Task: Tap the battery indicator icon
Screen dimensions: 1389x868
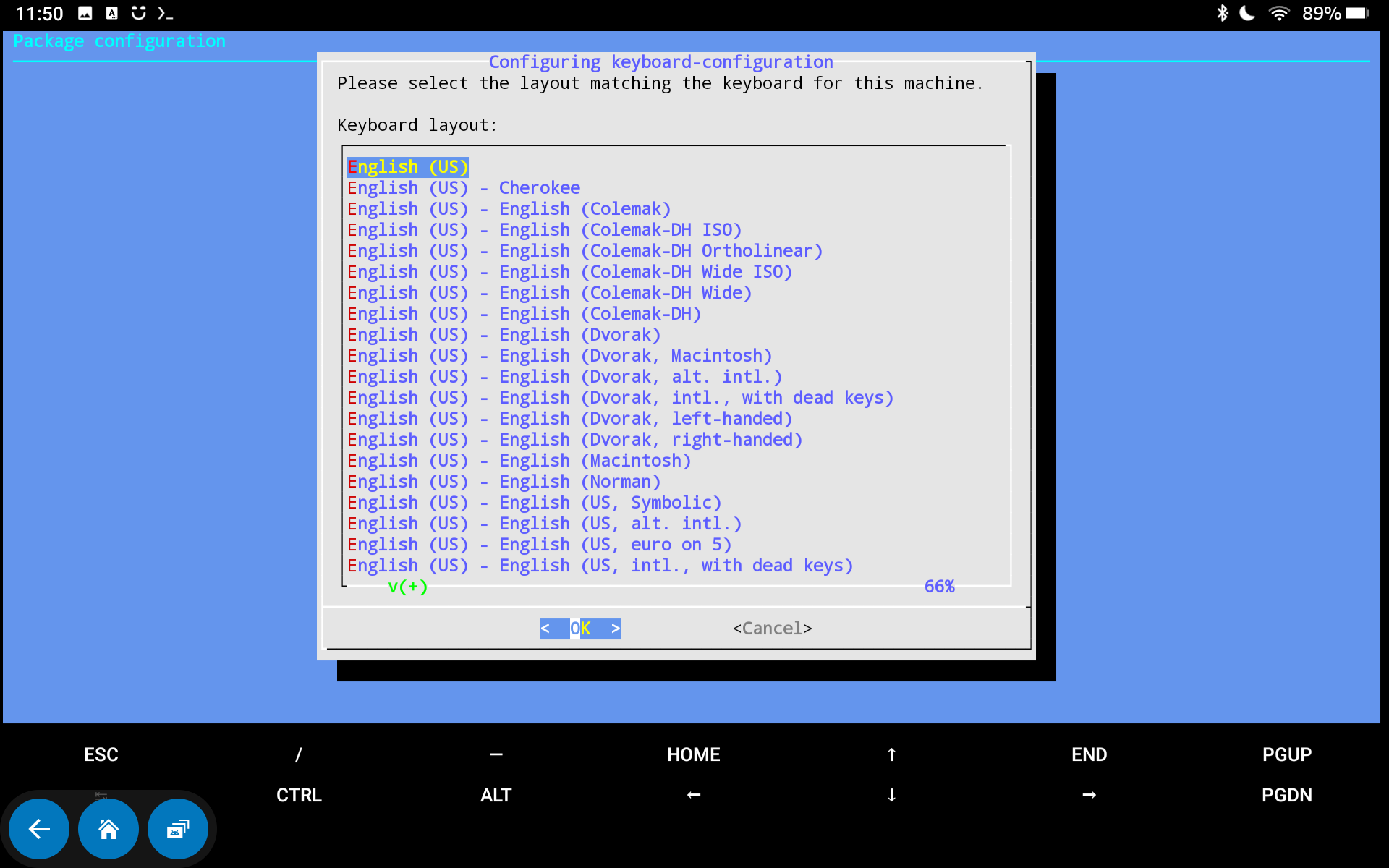Action: [1357, 13]
